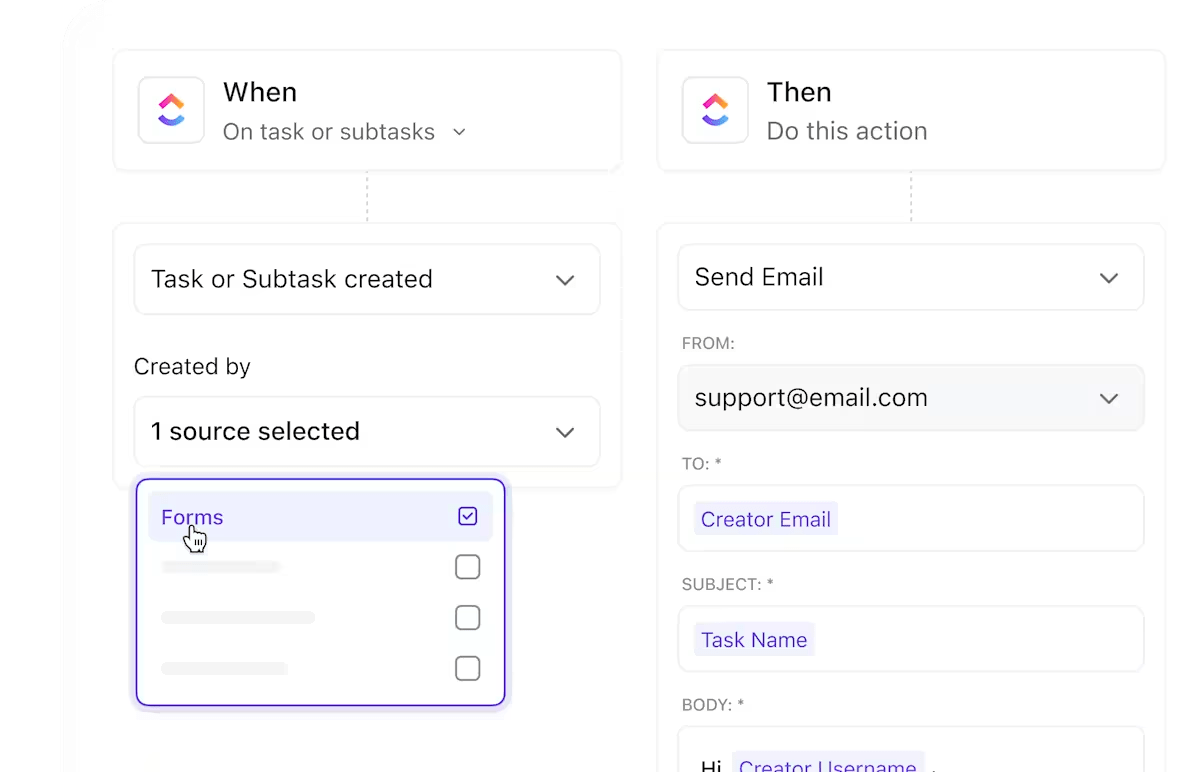Expand the 'On task or subtasks' chevron
This screenshot has width=1200, height=772.
point(459,132)
